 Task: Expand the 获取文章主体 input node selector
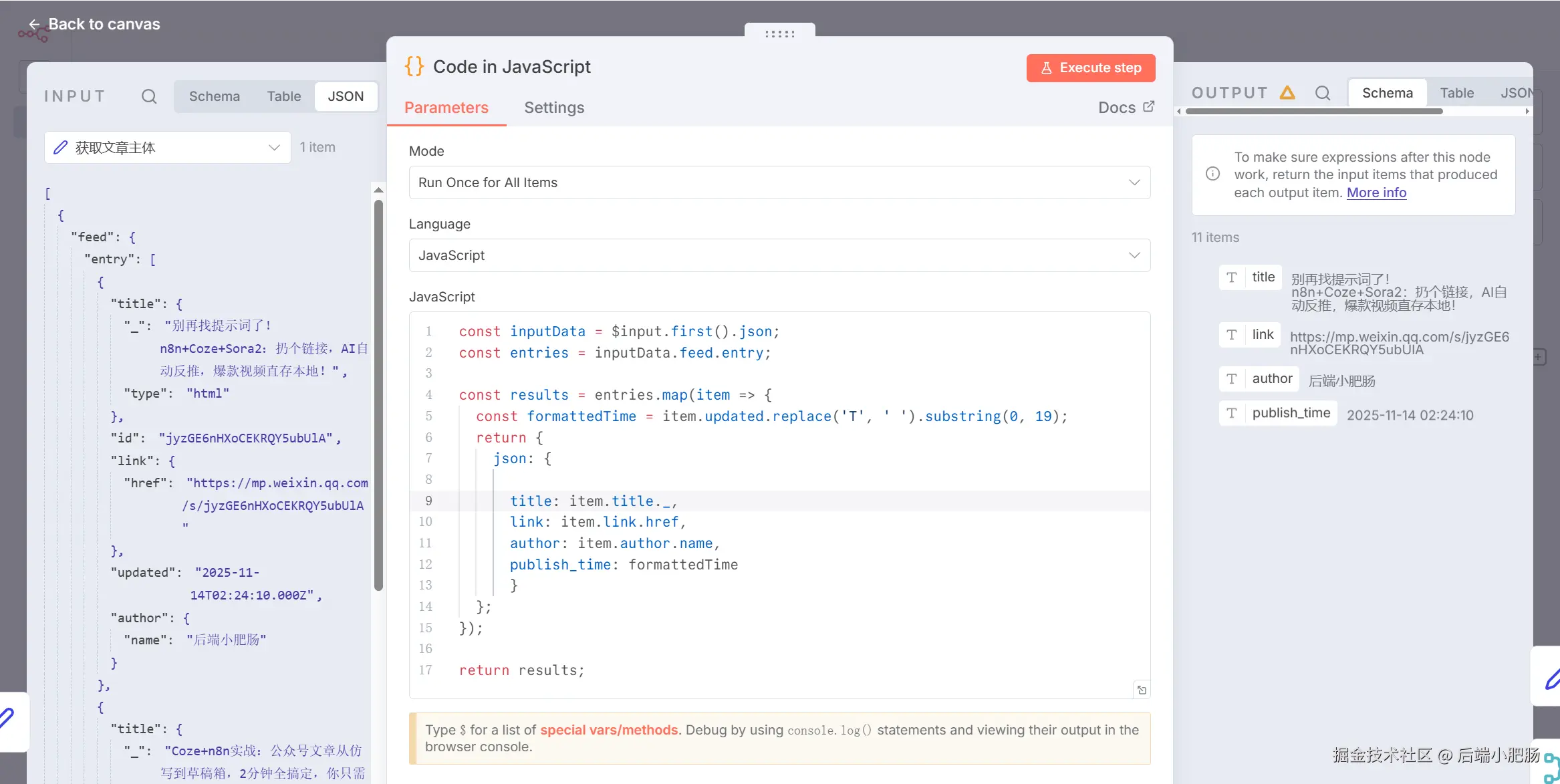(x=167, y=148)
